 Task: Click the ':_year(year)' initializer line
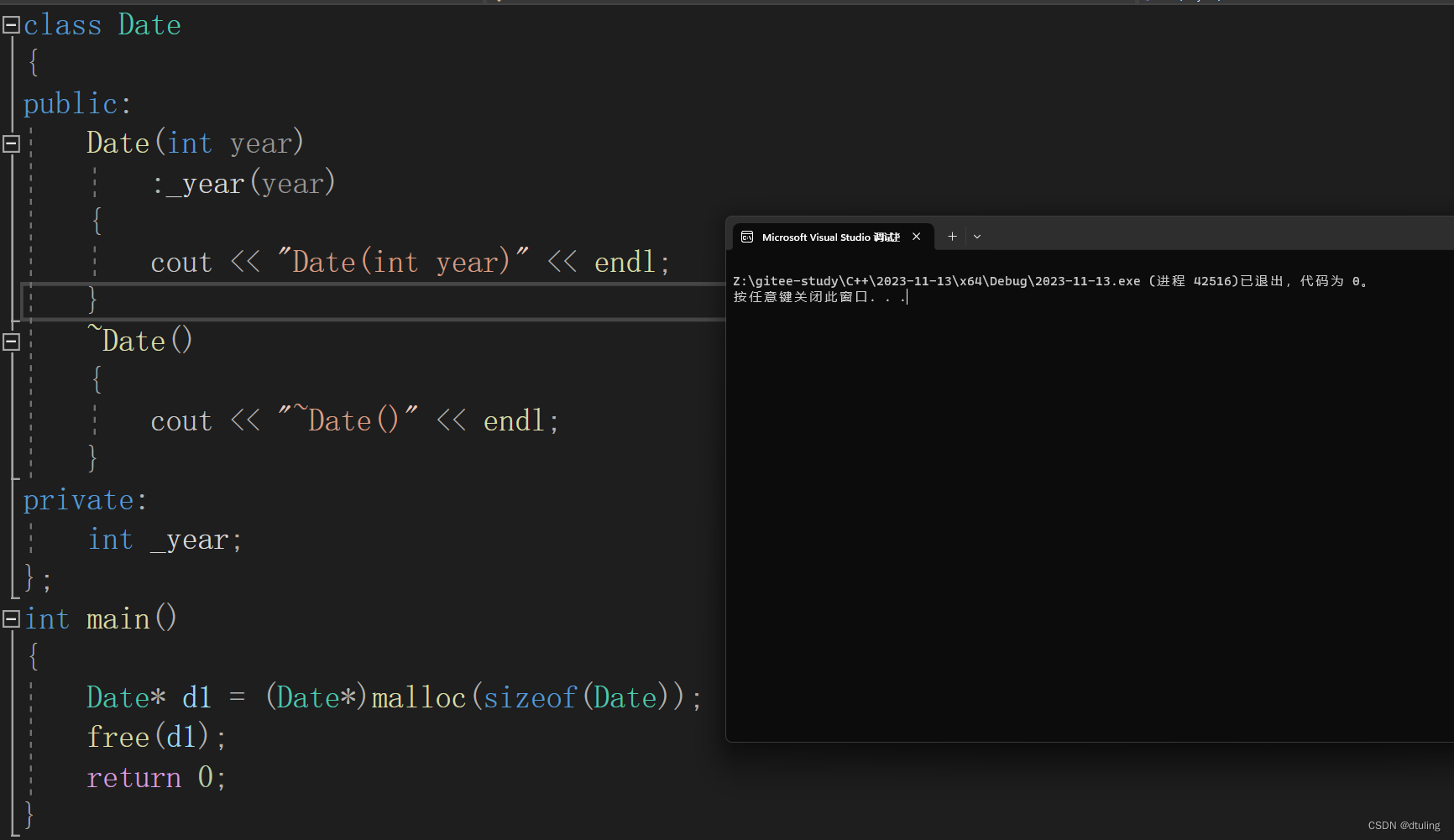click(243, 183)
